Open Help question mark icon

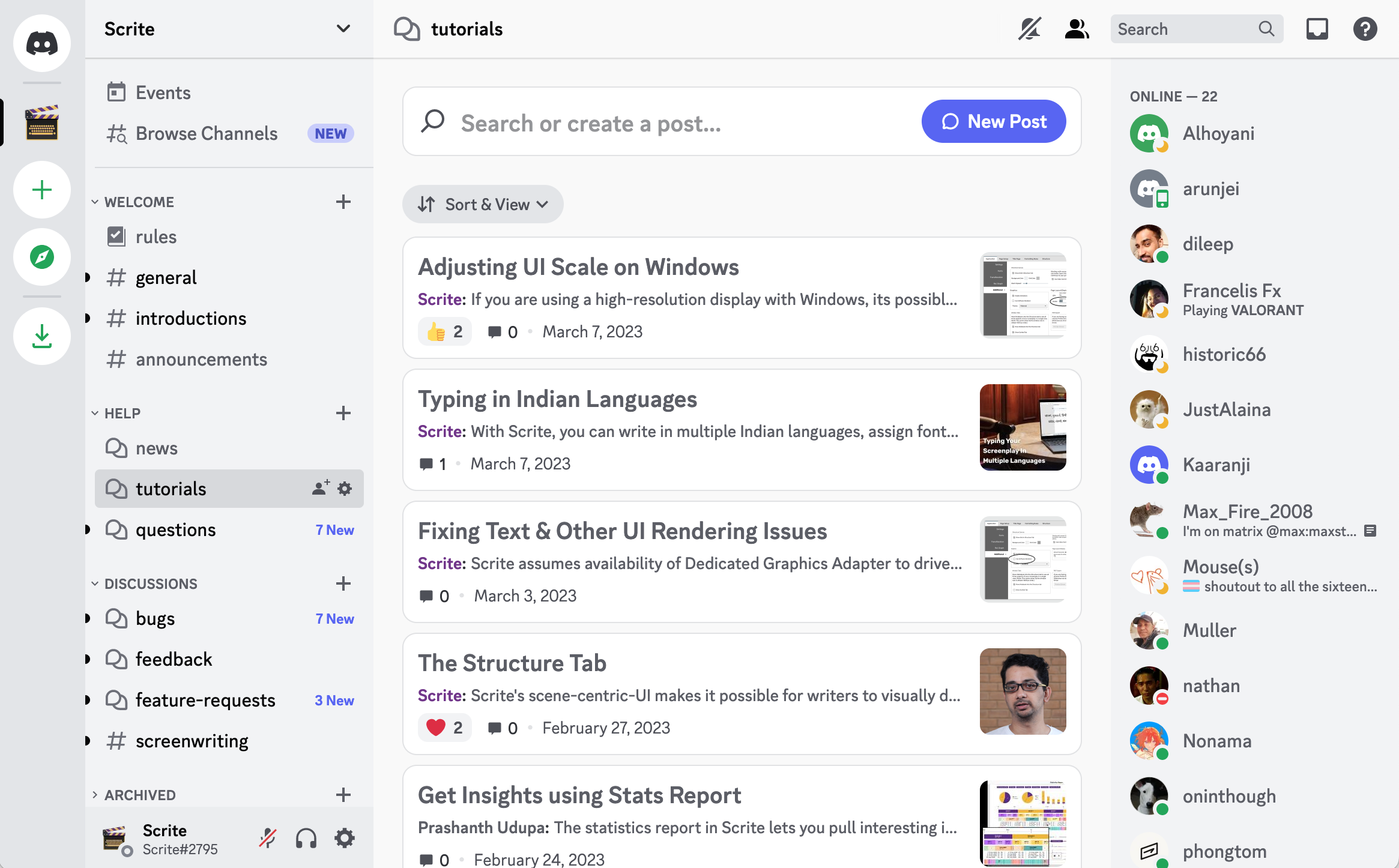coord(1365,29)
